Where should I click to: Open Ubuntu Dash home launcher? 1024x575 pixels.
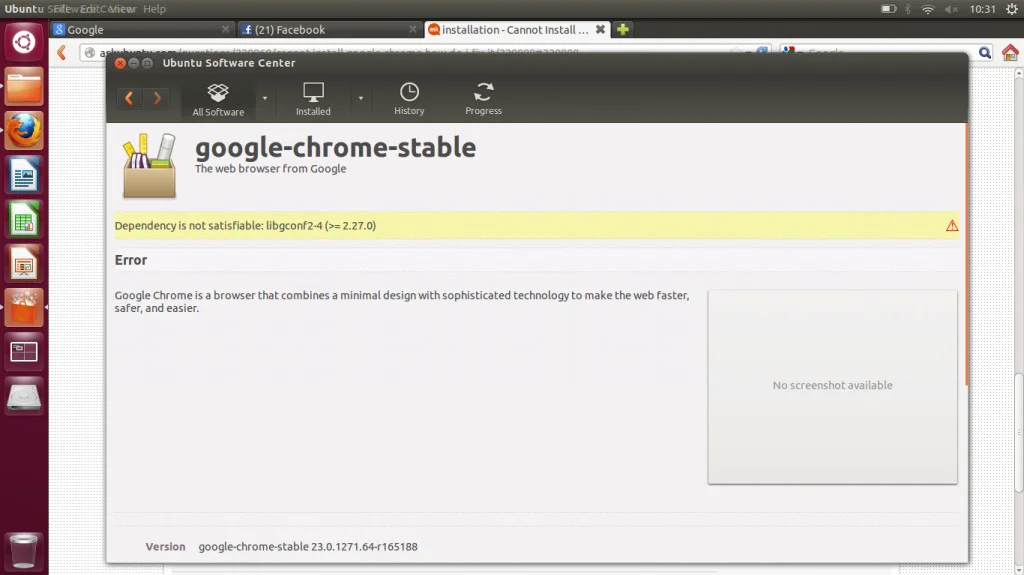[24, 42]
